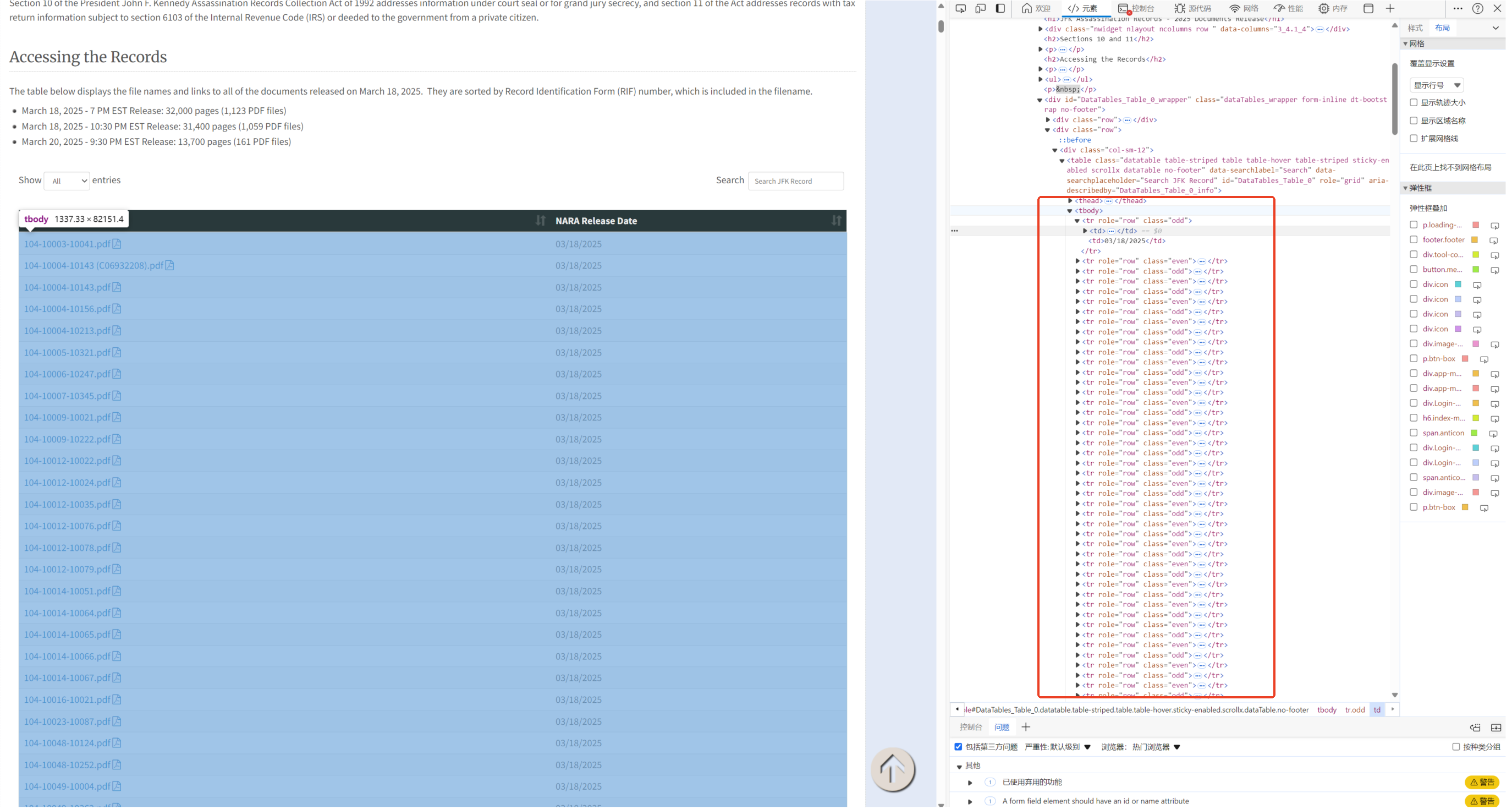
Task: Click the add new tool plus icon
Action: 1390,8
